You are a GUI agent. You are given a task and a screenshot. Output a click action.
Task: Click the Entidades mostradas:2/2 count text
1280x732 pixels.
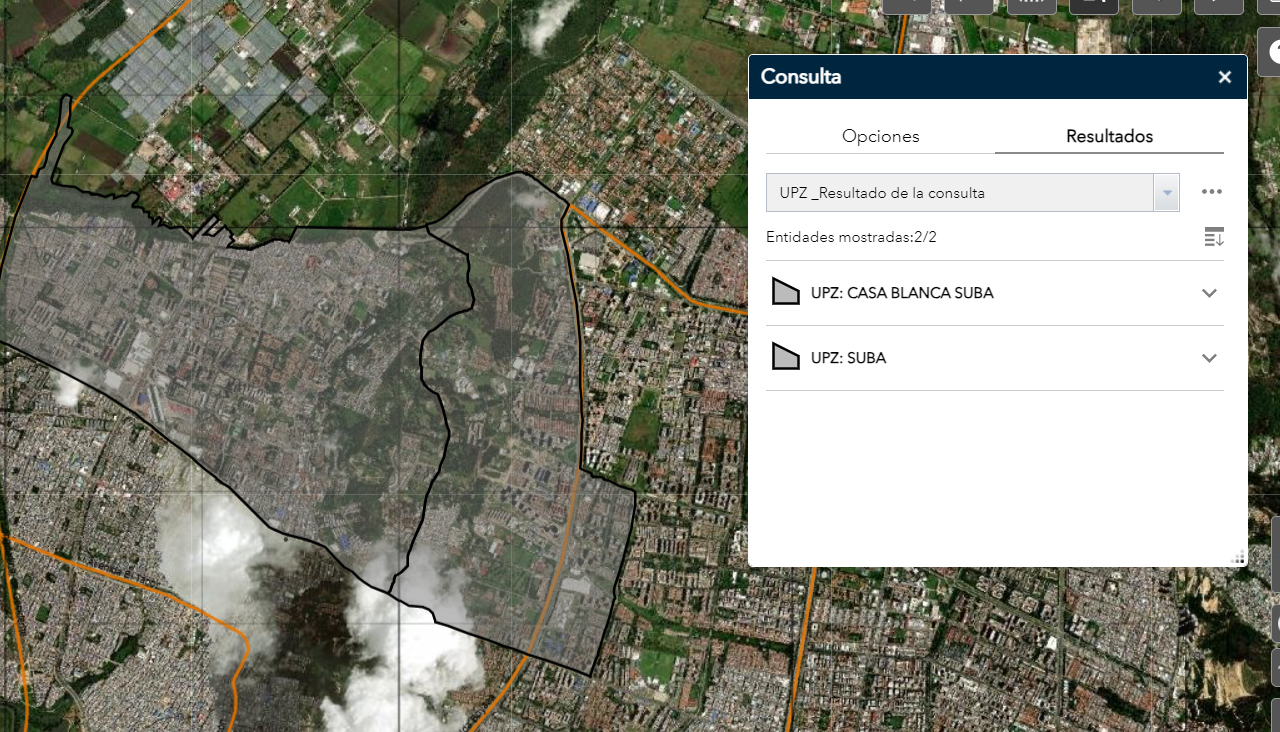(x=851, y=237)
